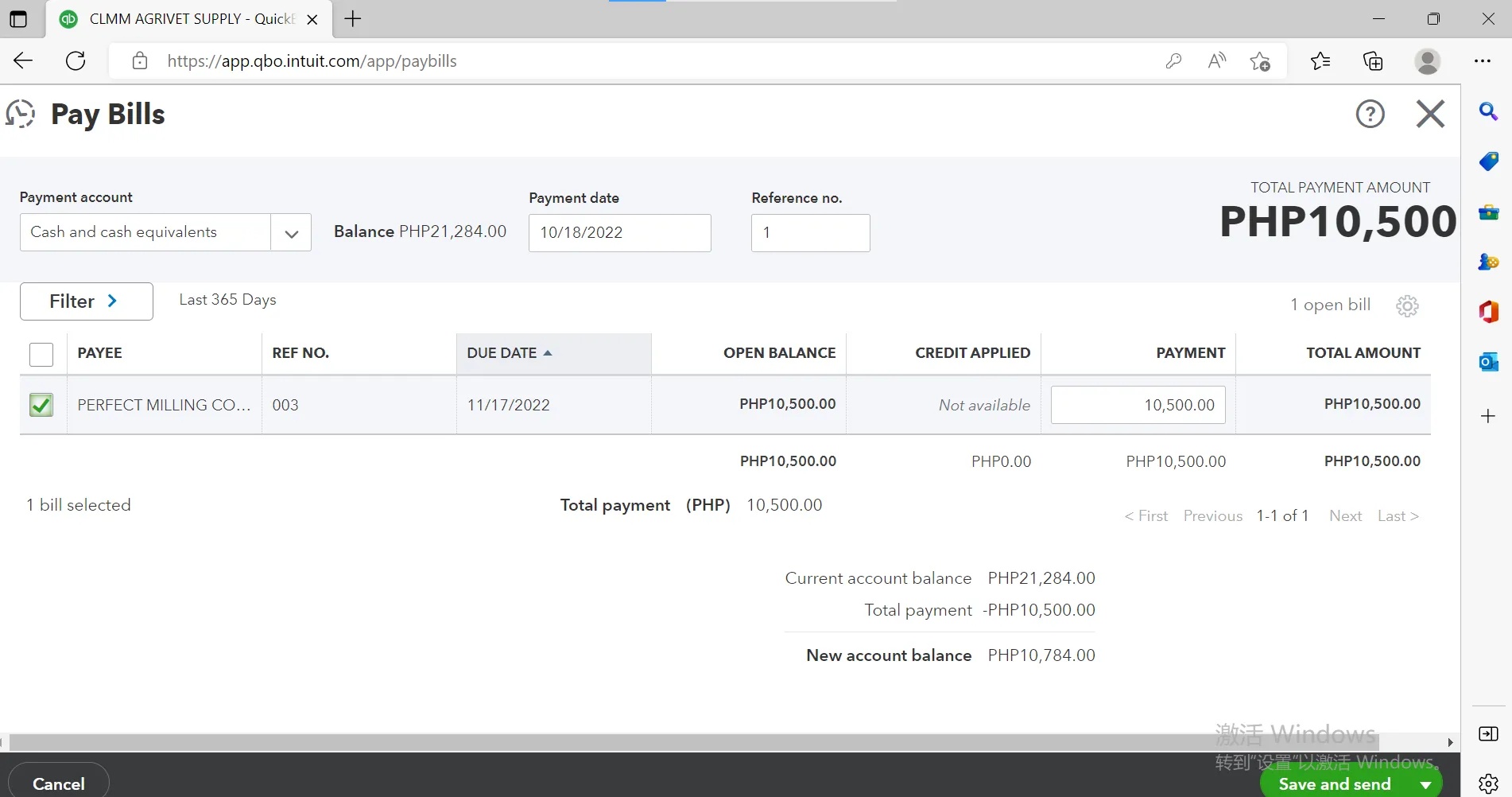Edit the Reference no. field
This screenshot has width=1512, height=797.
tap(810, 233)
